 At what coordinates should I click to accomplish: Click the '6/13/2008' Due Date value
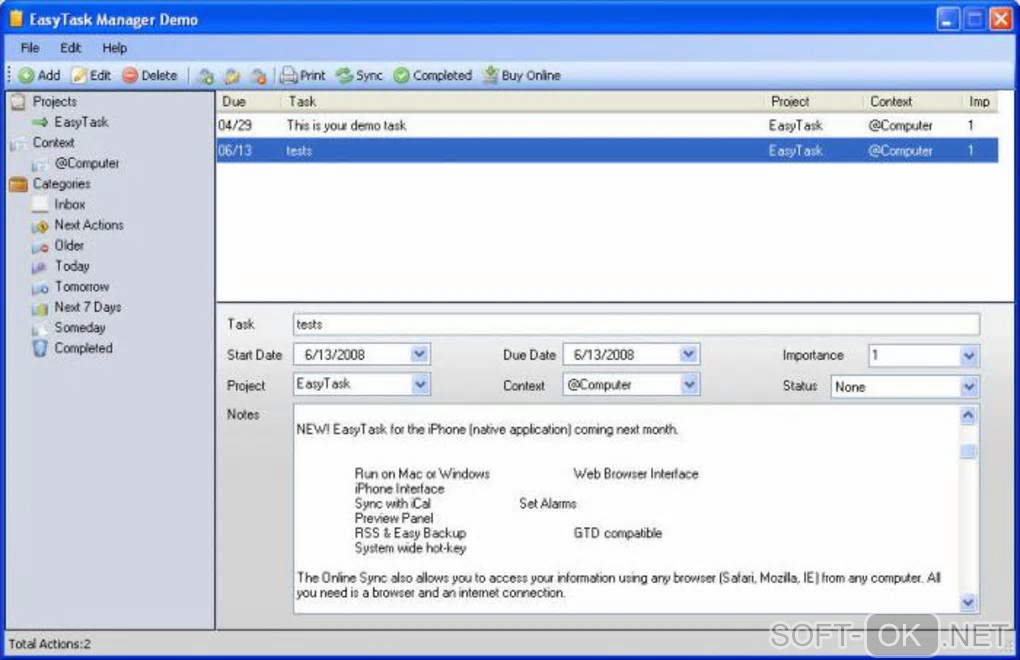pos(604,354)
